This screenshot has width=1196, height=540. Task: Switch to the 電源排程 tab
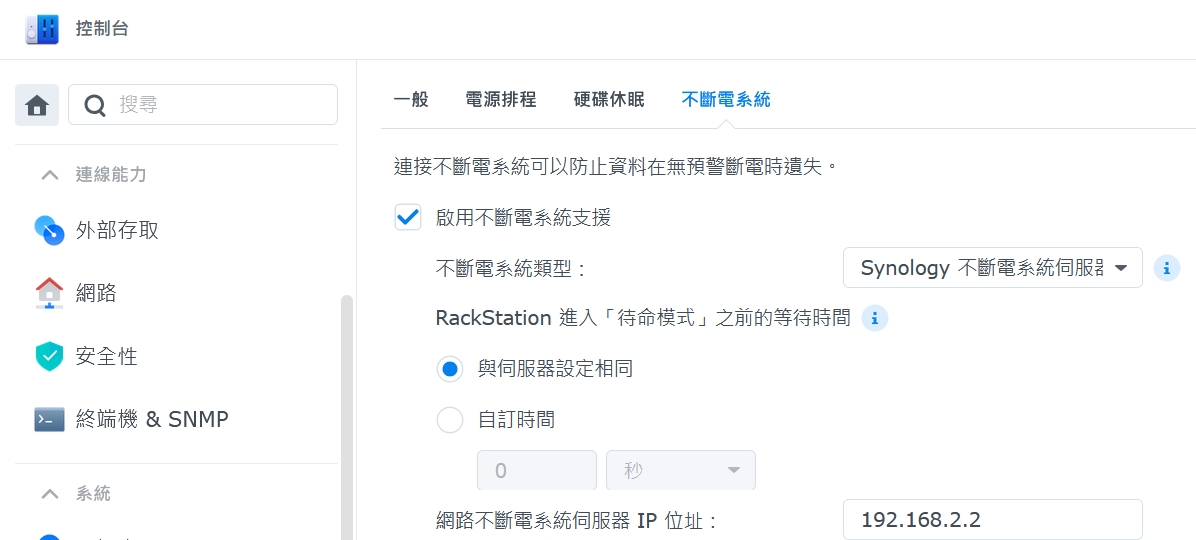coord(501,99)
